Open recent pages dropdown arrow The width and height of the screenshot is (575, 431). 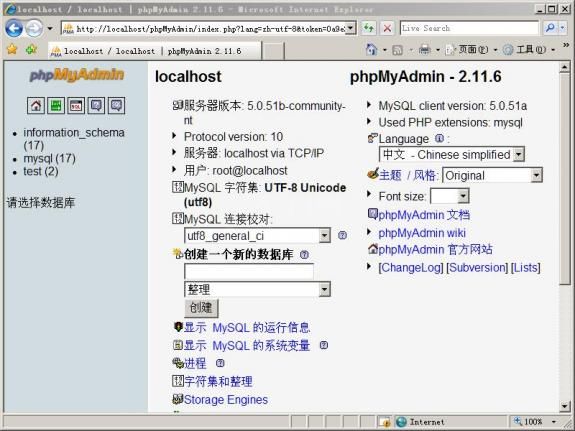50,29
